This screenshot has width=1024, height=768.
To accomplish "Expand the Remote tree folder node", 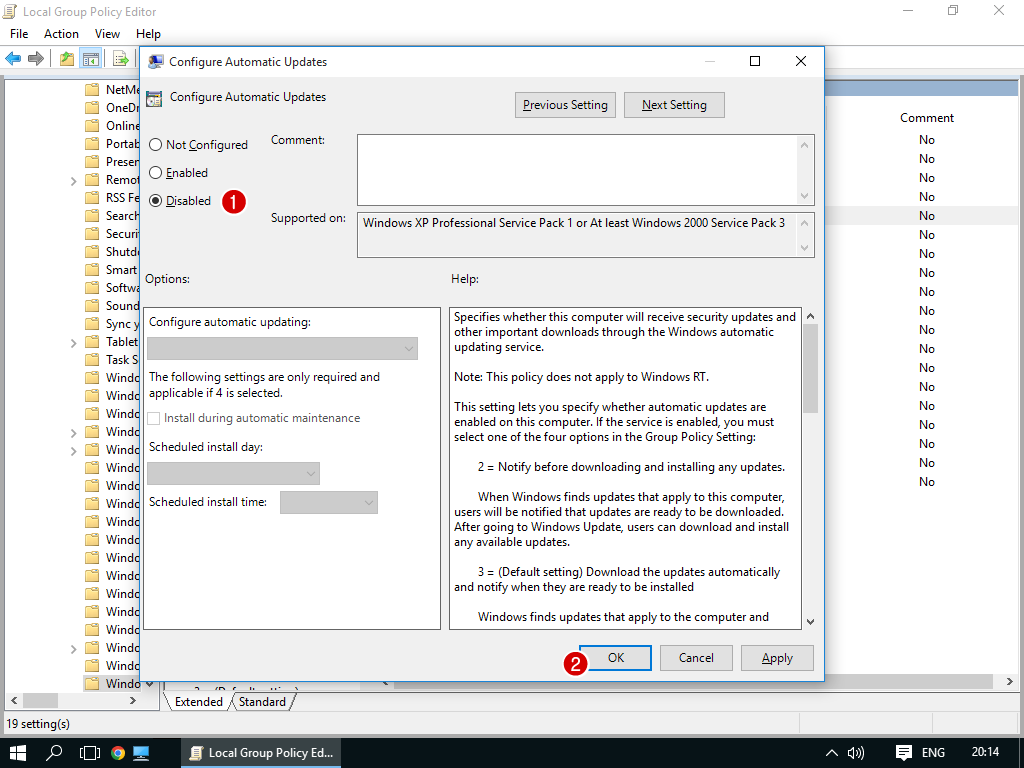I will click(74, 180).
